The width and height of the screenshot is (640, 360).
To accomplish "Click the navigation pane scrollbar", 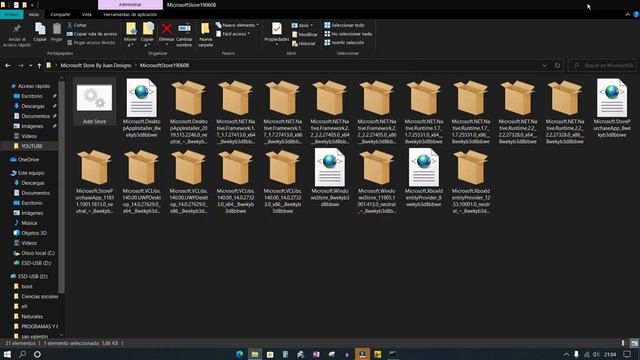I will click(62, 186).
